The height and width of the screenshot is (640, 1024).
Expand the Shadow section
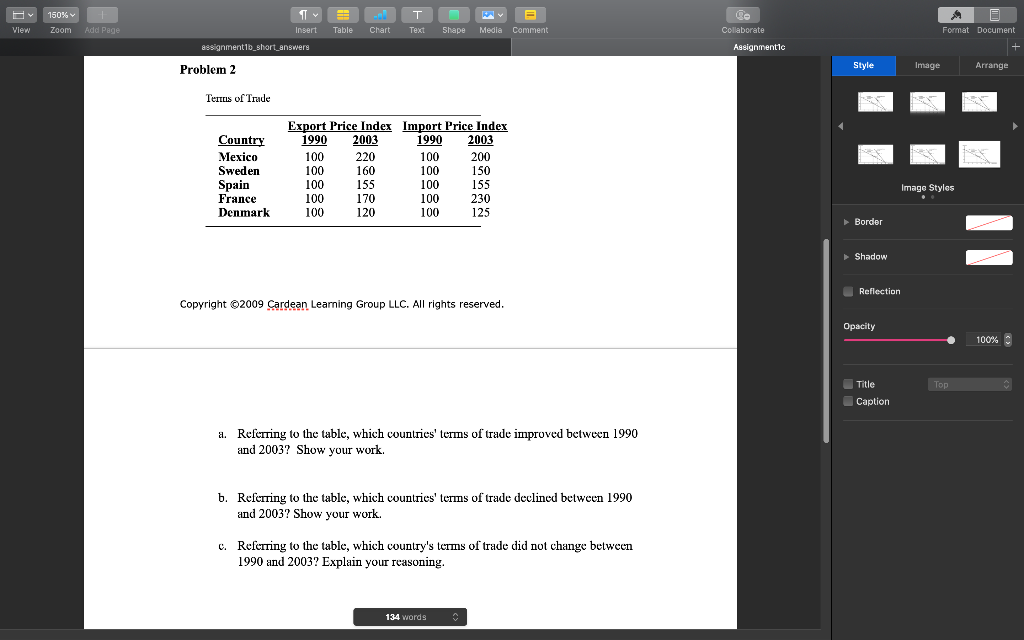point(844,256)
